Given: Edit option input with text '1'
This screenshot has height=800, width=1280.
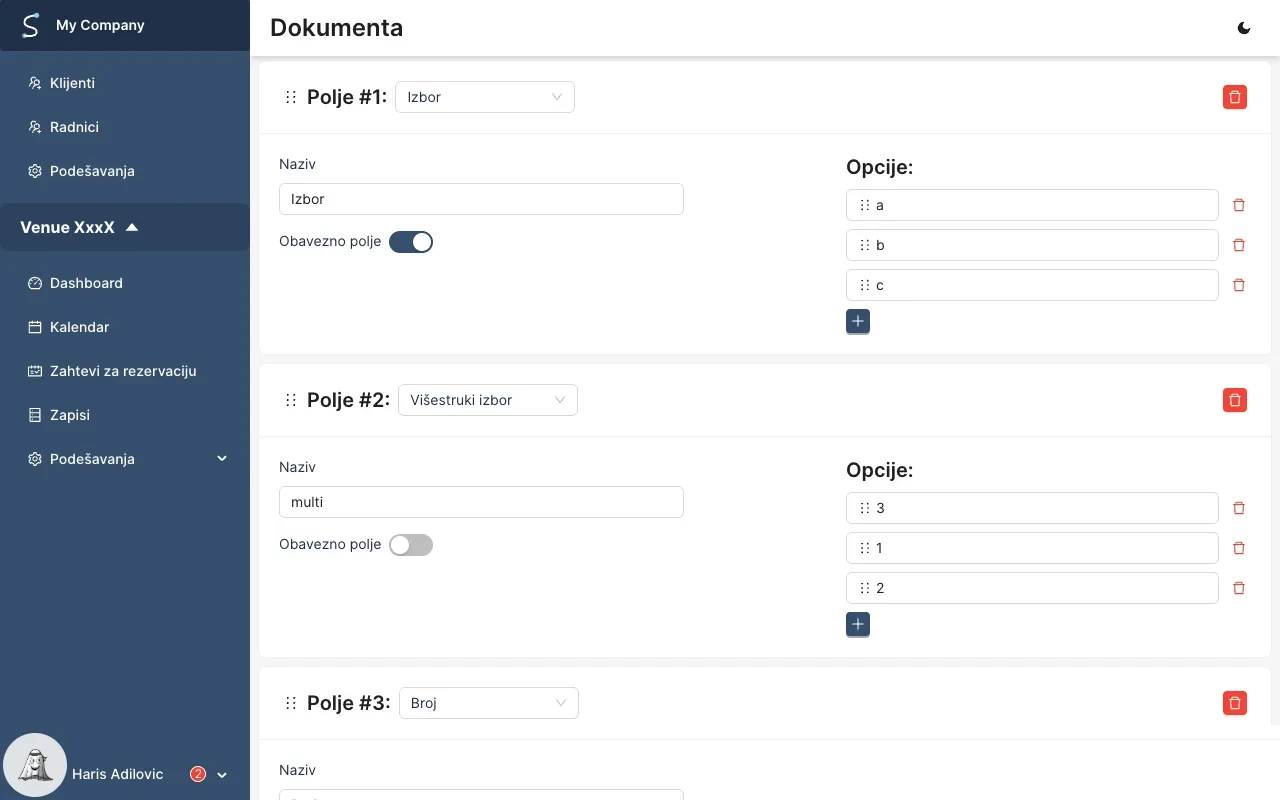Looking at the screenshot, I should [1032, 548].
